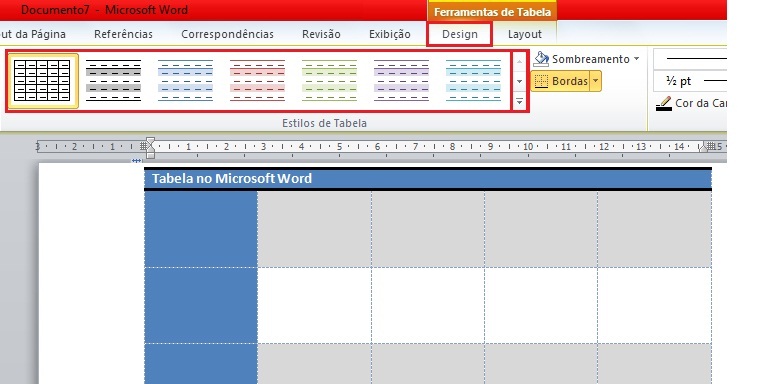Open the Correspondências tab
Screen dimensions: 768x384
click(x=227, y=34)
